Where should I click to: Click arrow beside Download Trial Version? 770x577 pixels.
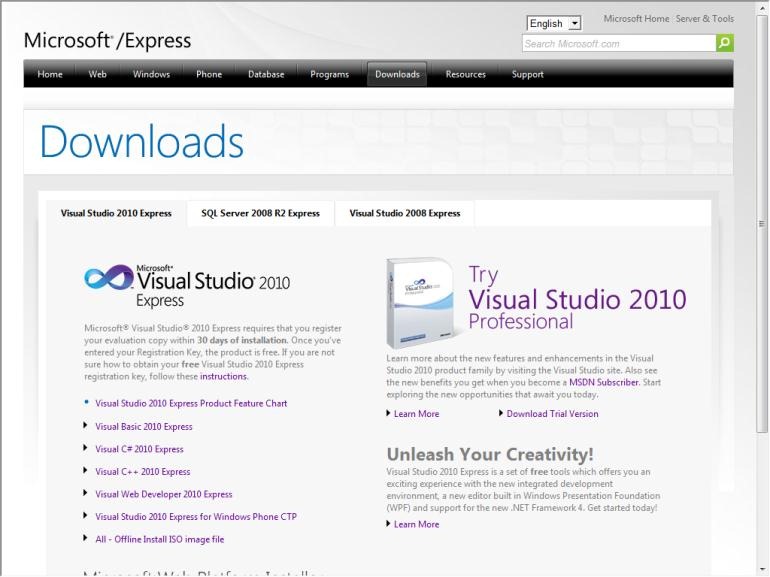[x=501, y=413]
